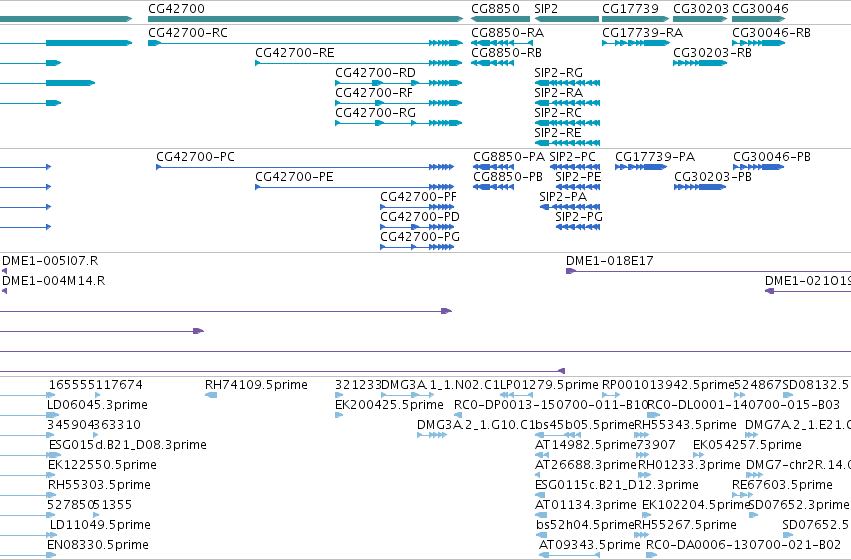Screen dimensions: 851x560
Task: Click protein CG42700-PE
Action: [x=294, y=177]
